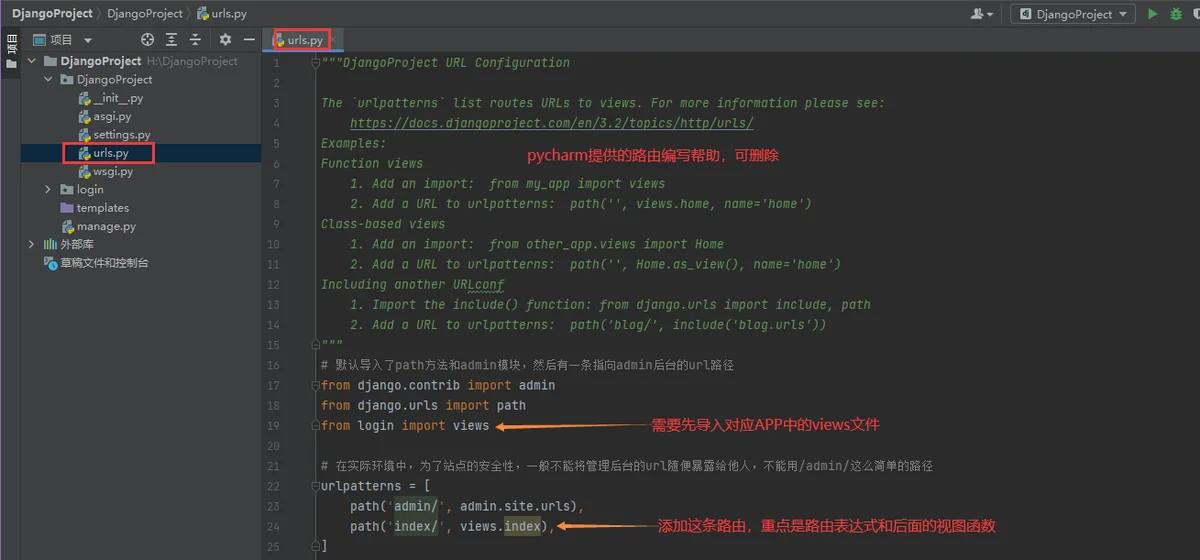Click the 'Examples:' docstring line
The height and width of the screenshot is (560, 1200).
(x=354, y=143)
